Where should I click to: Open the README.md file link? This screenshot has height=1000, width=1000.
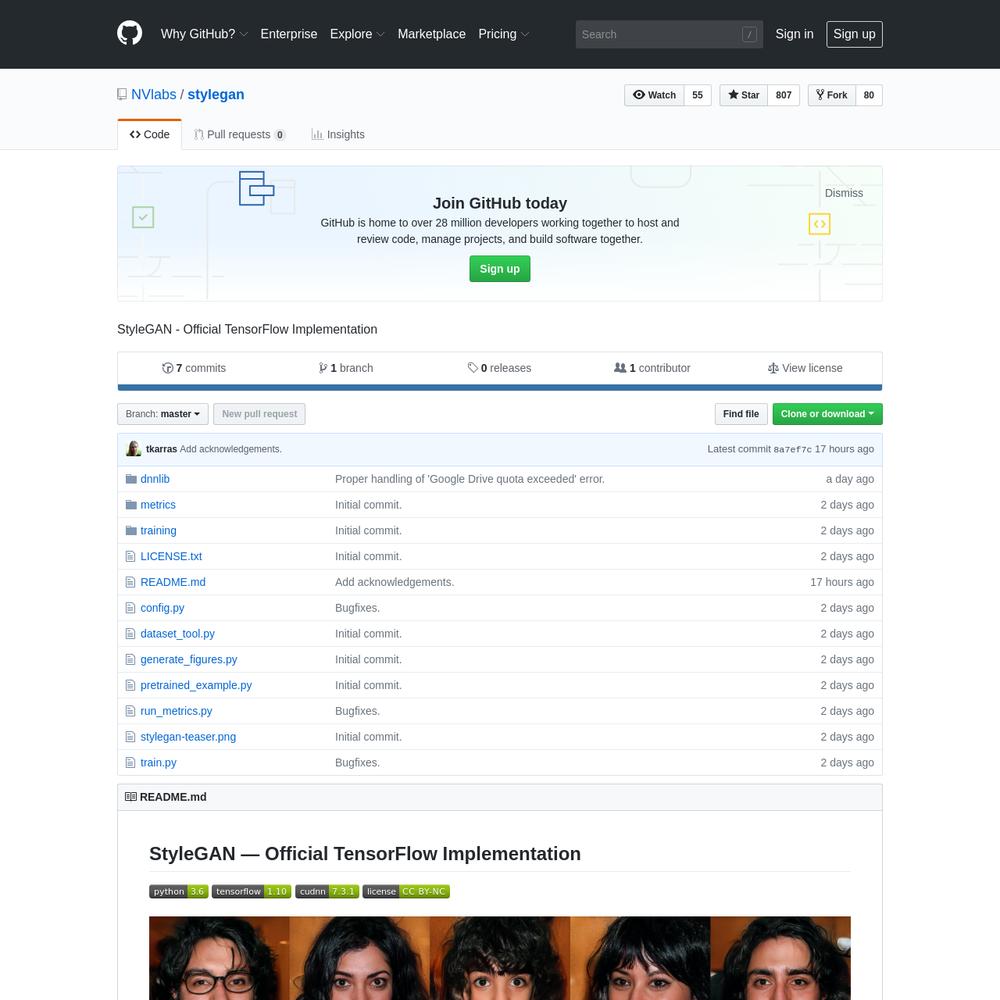tap(173, 582)
